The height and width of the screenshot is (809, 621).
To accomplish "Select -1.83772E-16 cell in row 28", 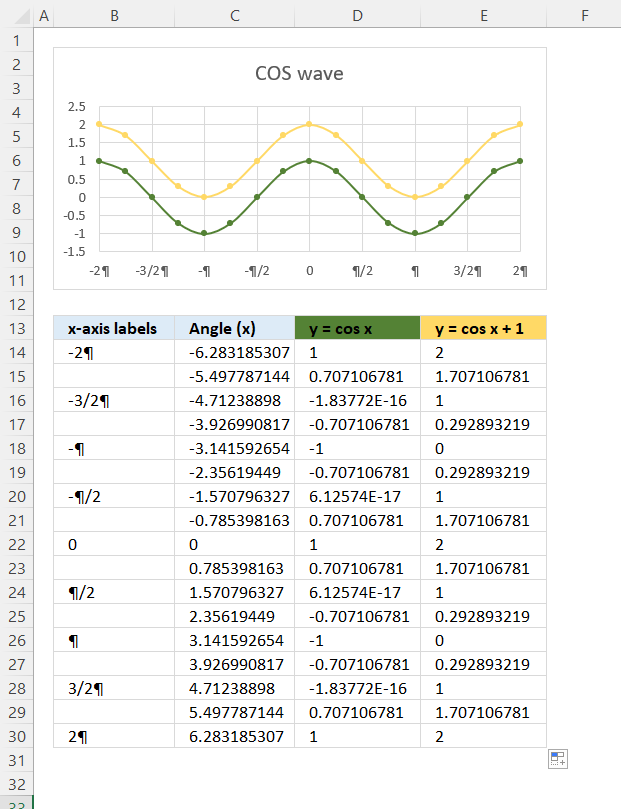I will [x=357, y=688].
